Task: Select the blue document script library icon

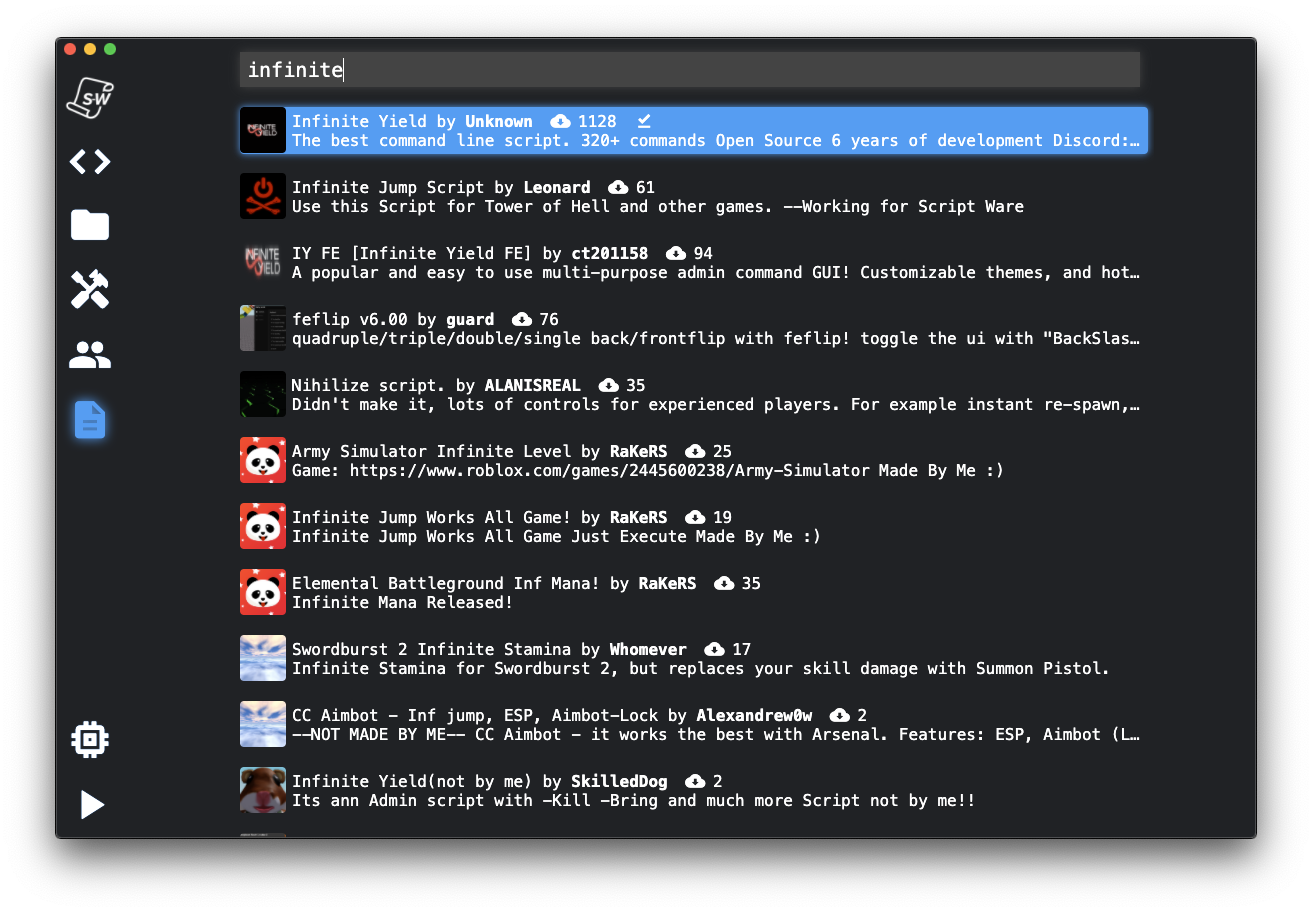Action: click(x=90, y=420)
